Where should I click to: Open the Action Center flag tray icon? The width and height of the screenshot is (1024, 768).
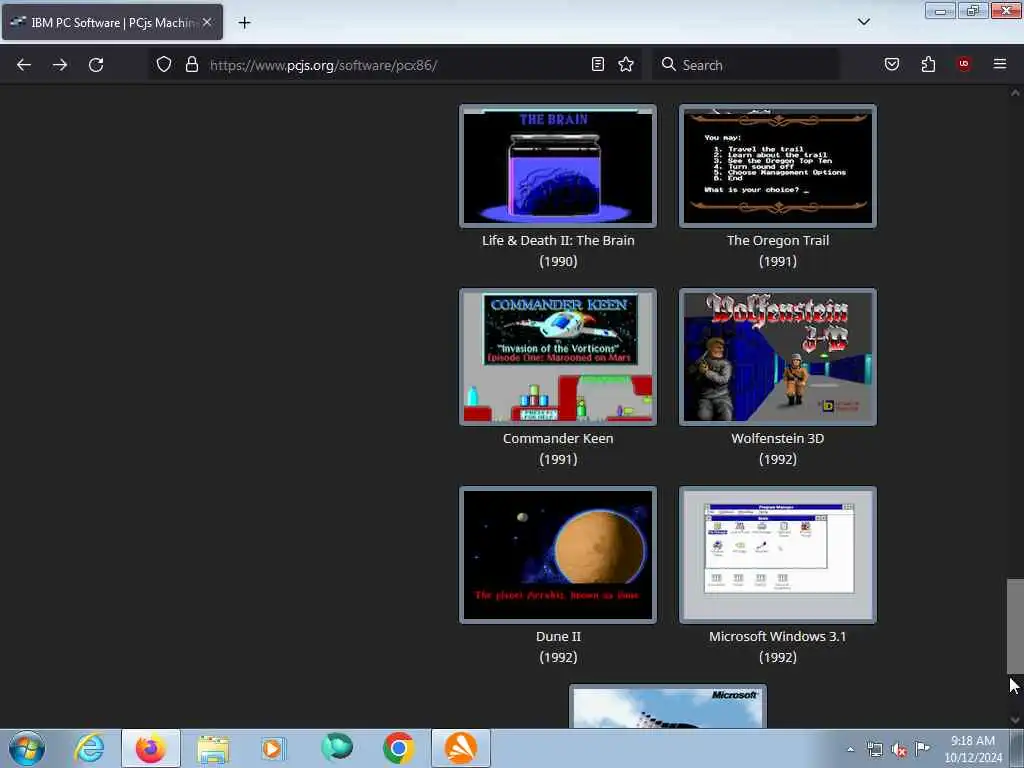(x=922, y=748)
